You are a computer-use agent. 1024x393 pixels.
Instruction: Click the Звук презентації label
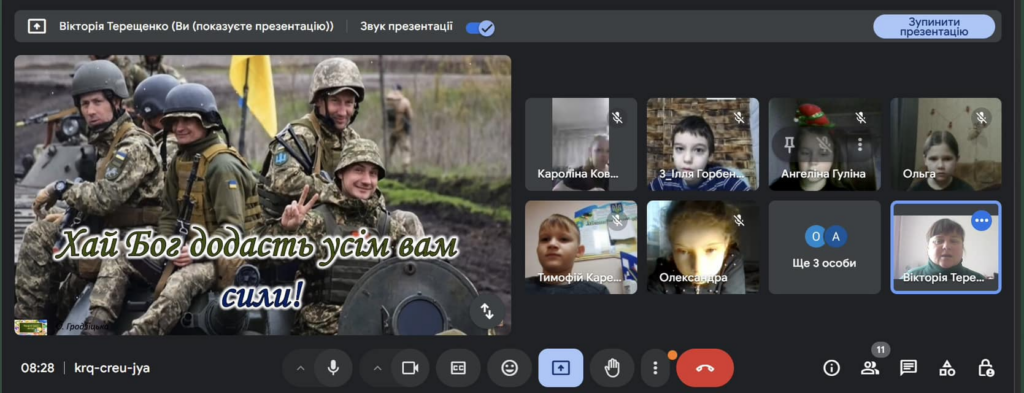click(x=406, y=27)
